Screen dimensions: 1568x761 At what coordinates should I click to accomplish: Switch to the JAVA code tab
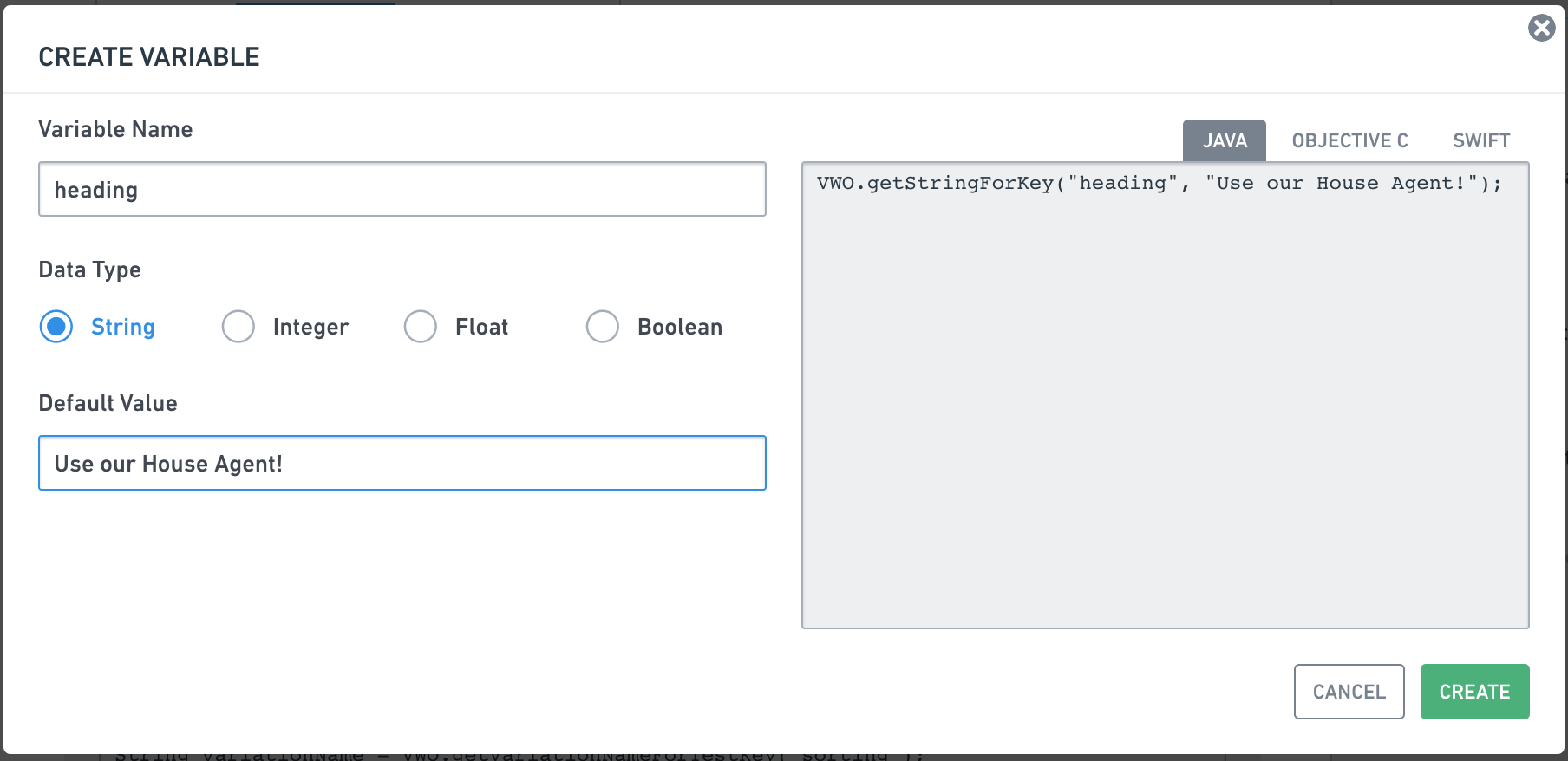click(x=1224, y=140)
